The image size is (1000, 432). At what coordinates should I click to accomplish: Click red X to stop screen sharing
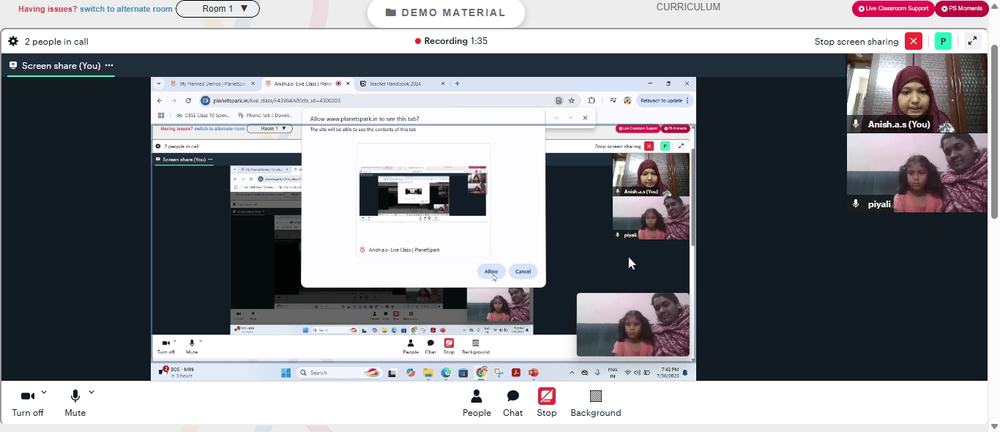tap(914, 41)
